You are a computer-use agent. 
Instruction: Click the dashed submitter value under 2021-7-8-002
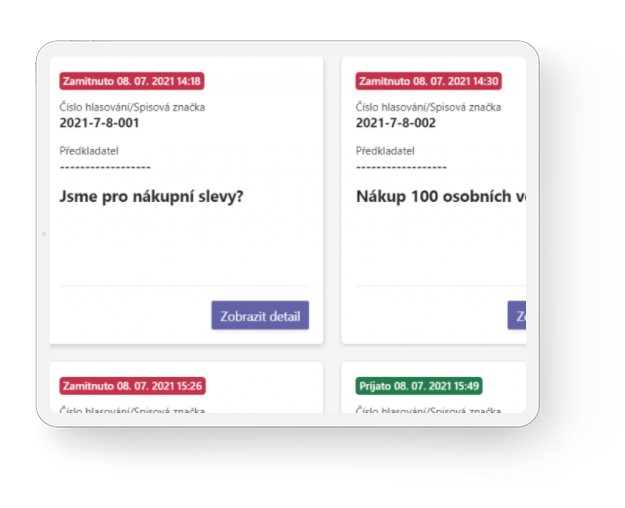401,167
